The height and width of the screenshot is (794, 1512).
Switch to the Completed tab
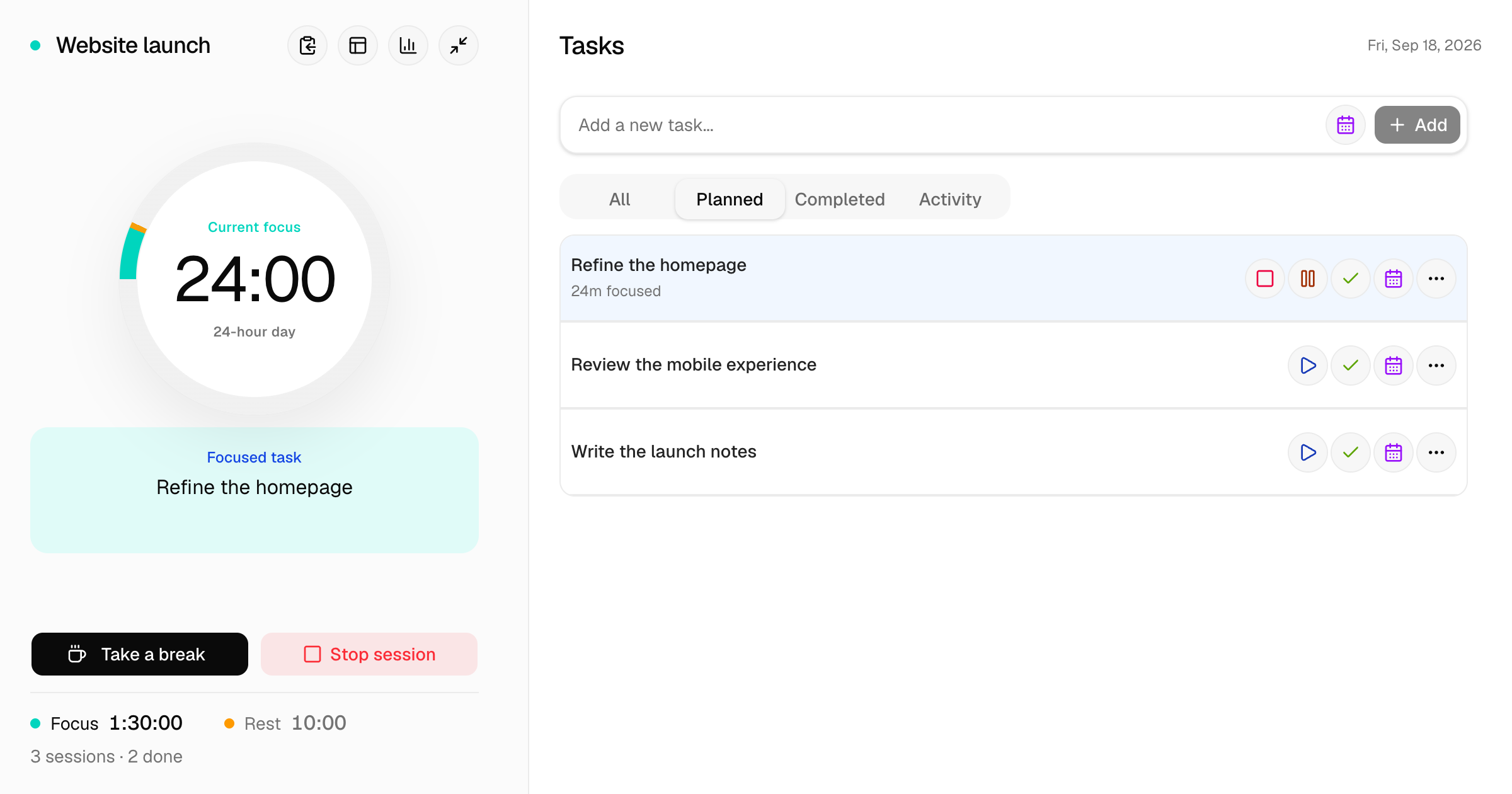pos(840,199)
